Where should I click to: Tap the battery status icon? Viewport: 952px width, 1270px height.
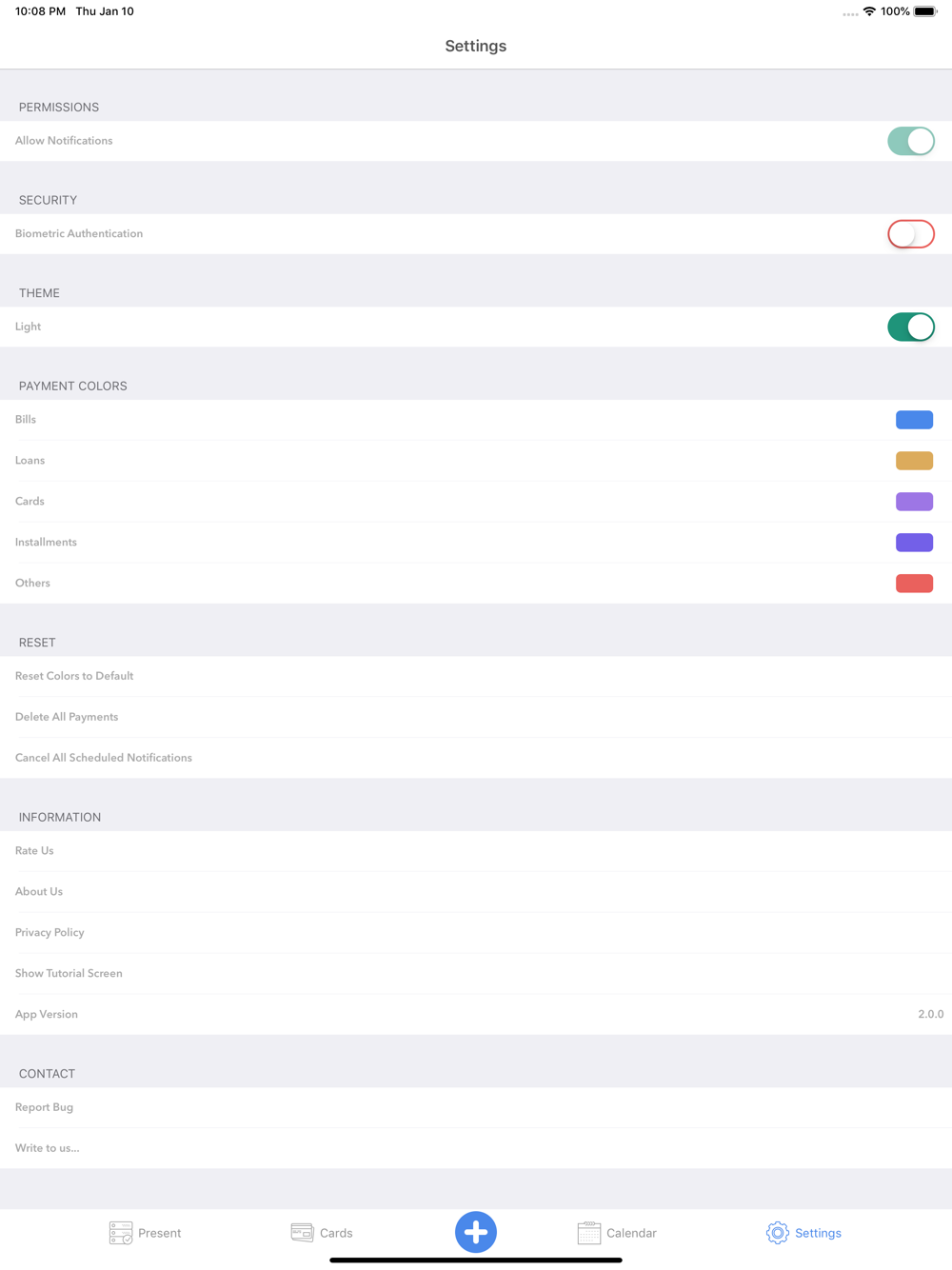pyautogui.click(x=925, y=11)
